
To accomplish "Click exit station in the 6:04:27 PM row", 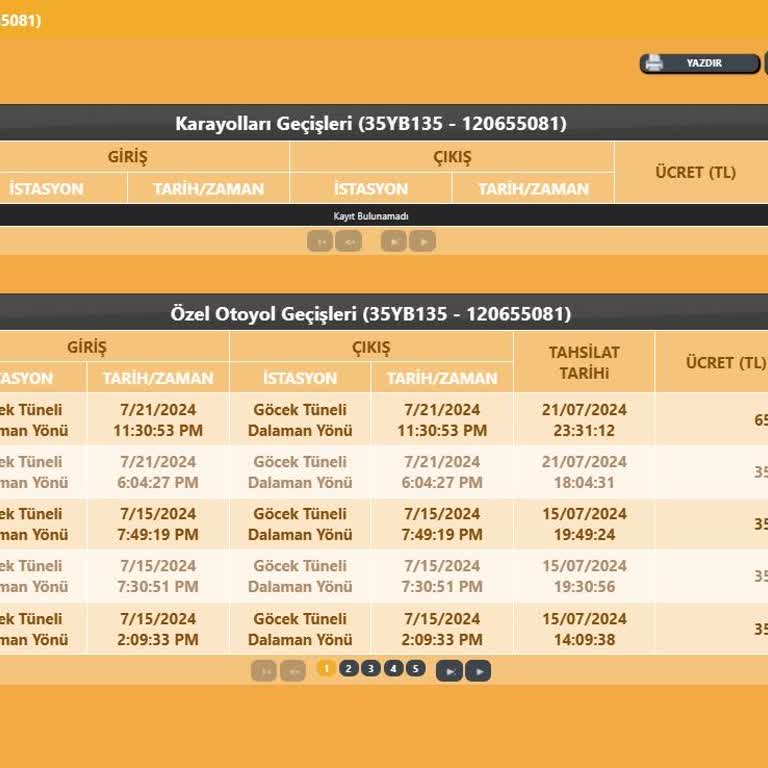I will pyautogui.click(x=300, y=472).
